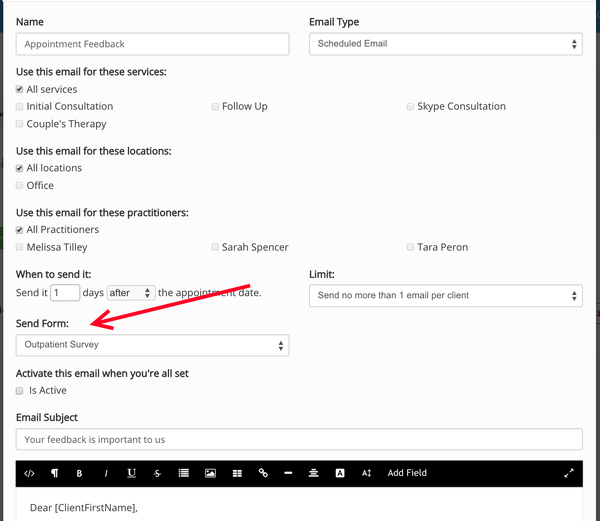Toggle HTML code view in editor toolbar
The width and height of the screenshot is (600, 521).
click(x=29, y=473)
